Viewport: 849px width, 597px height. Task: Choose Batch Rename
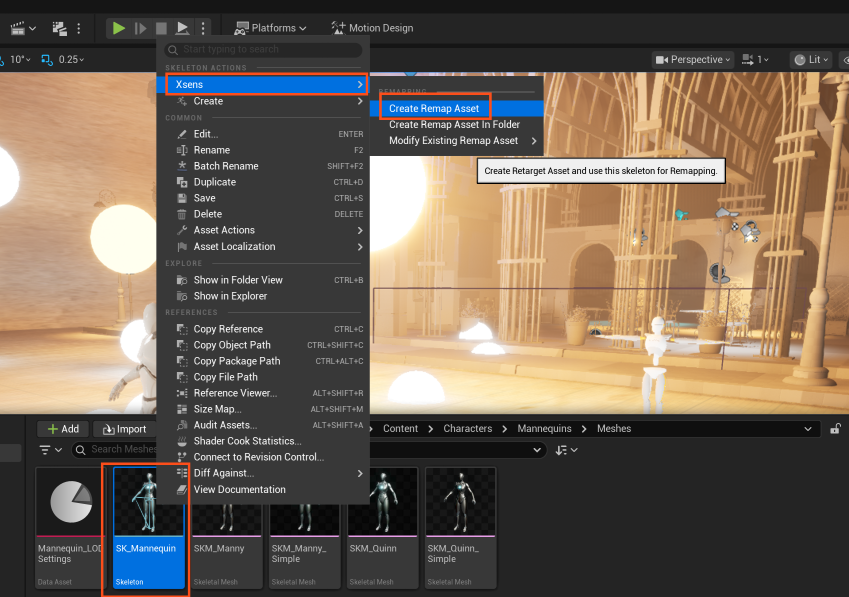[x=263, y=166]
